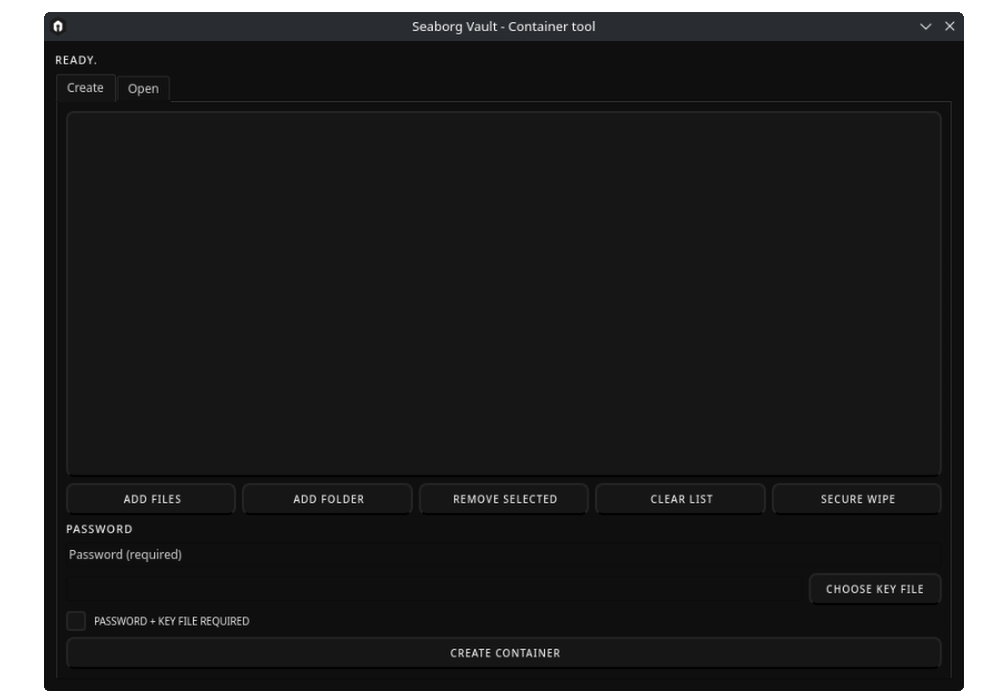Click the Remove Selected button
This screenshot has height=700, width=1000.
(504, 499)
